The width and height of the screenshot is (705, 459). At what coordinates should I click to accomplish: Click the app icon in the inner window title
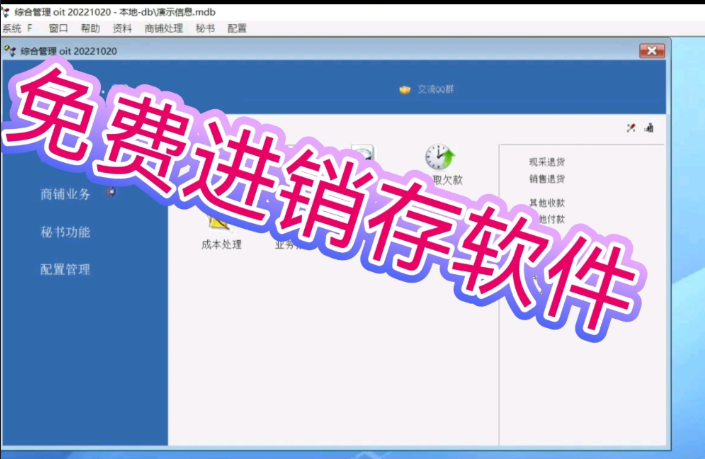11,51
